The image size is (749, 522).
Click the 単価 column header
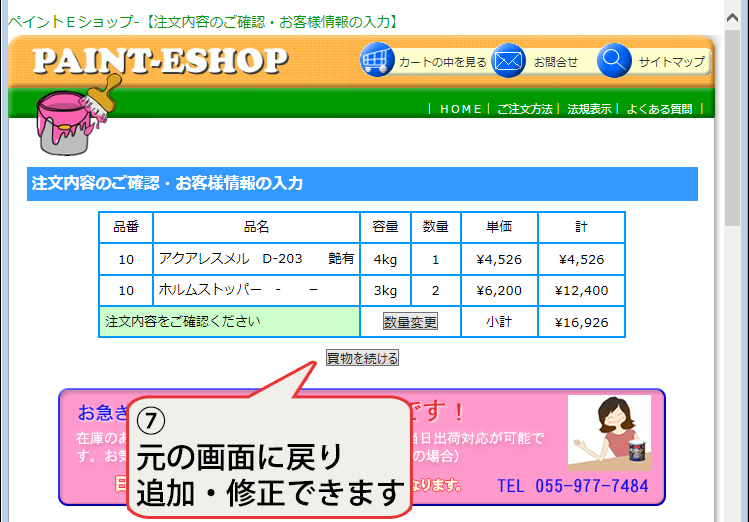499,227
